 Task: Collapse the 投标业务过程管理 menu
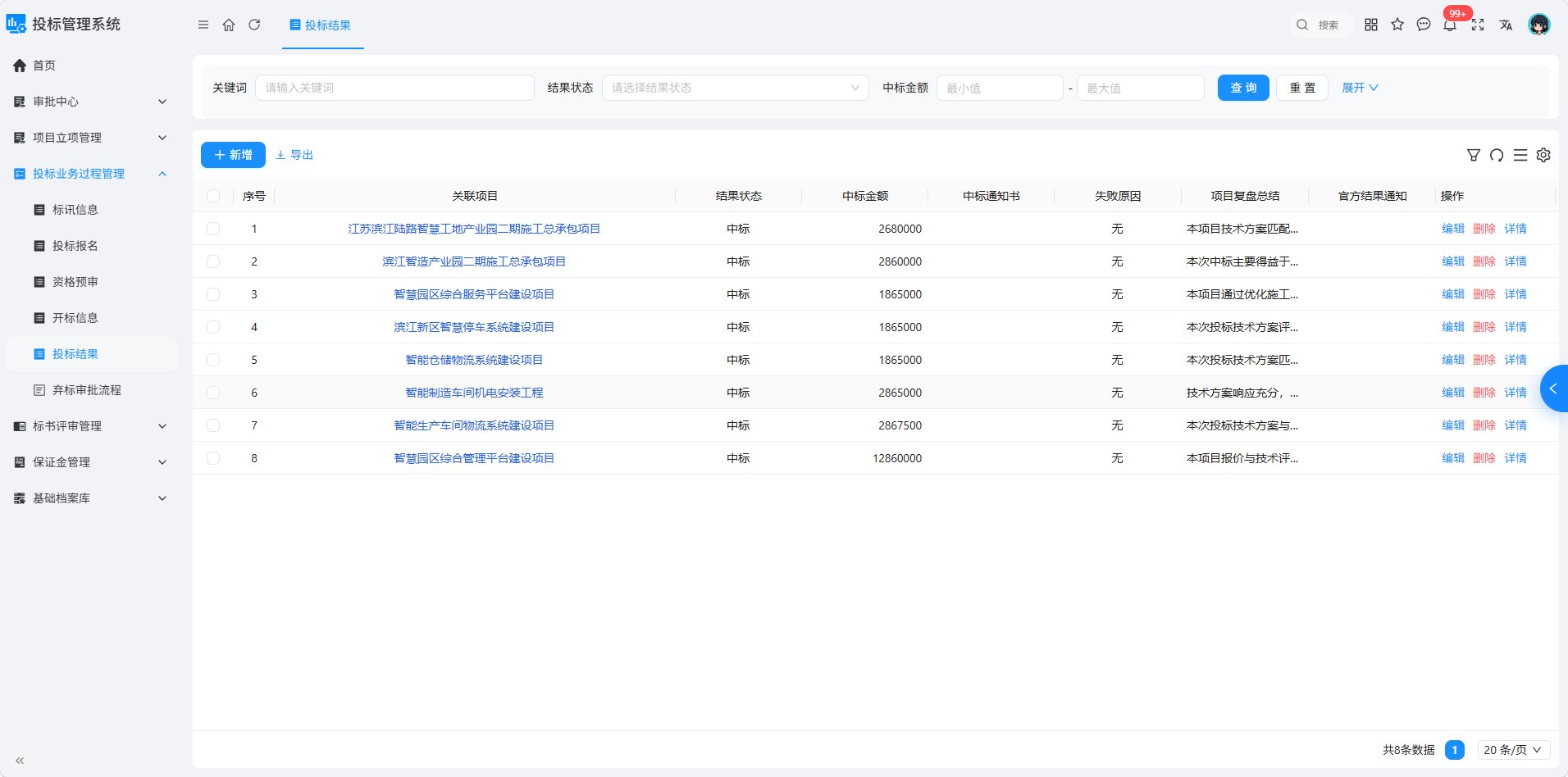pos(90,174)
